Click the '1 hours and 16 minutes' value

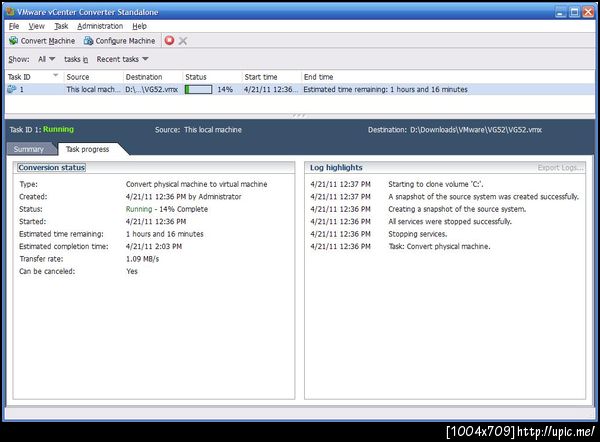click(165, 234)
